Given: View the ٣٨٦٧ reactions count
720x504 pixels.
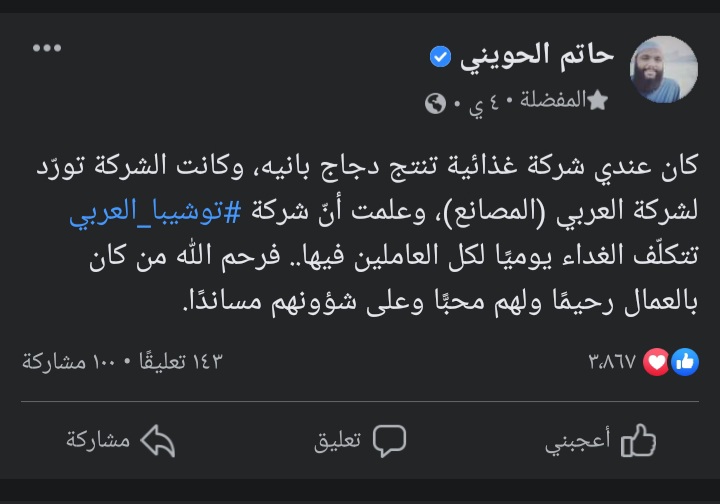Looking at the screenshot, I should point(614,362).
